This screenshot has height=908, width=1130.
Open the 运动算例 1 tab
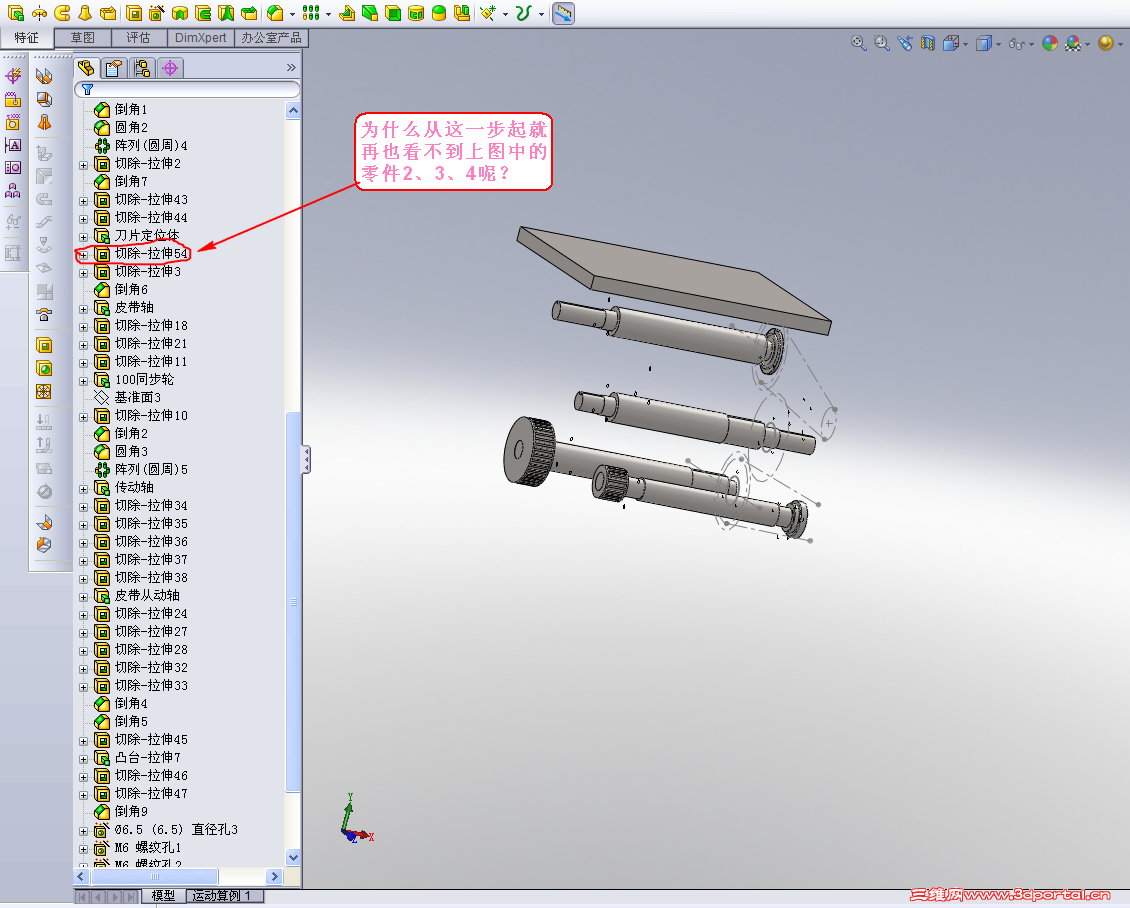tap(225, 896)
